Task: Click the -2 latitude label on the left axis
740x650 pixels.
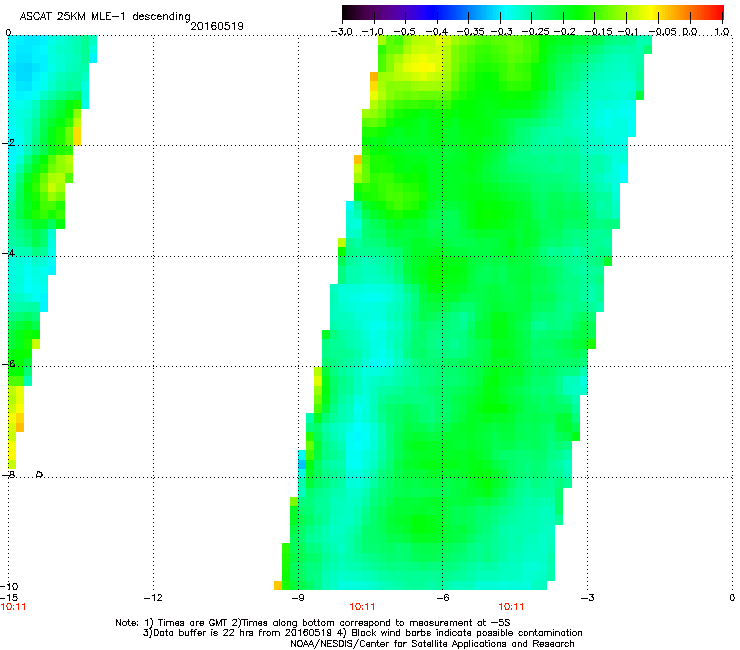Action: click(x=8, y=143)
